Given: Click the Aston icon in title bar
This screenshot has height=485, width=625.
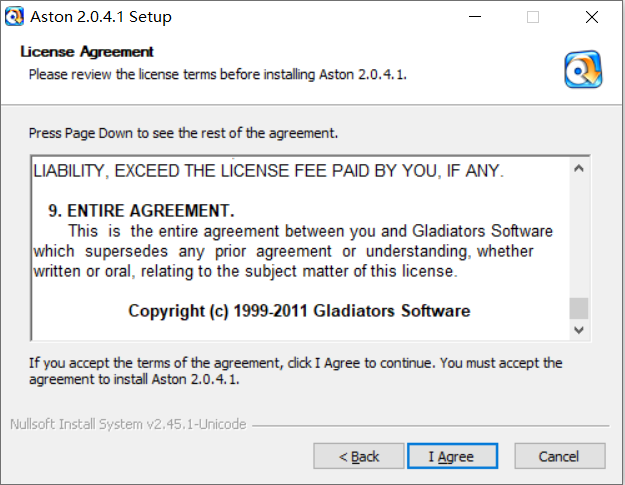Looking at the screenshot, I should tap(15, 16).
